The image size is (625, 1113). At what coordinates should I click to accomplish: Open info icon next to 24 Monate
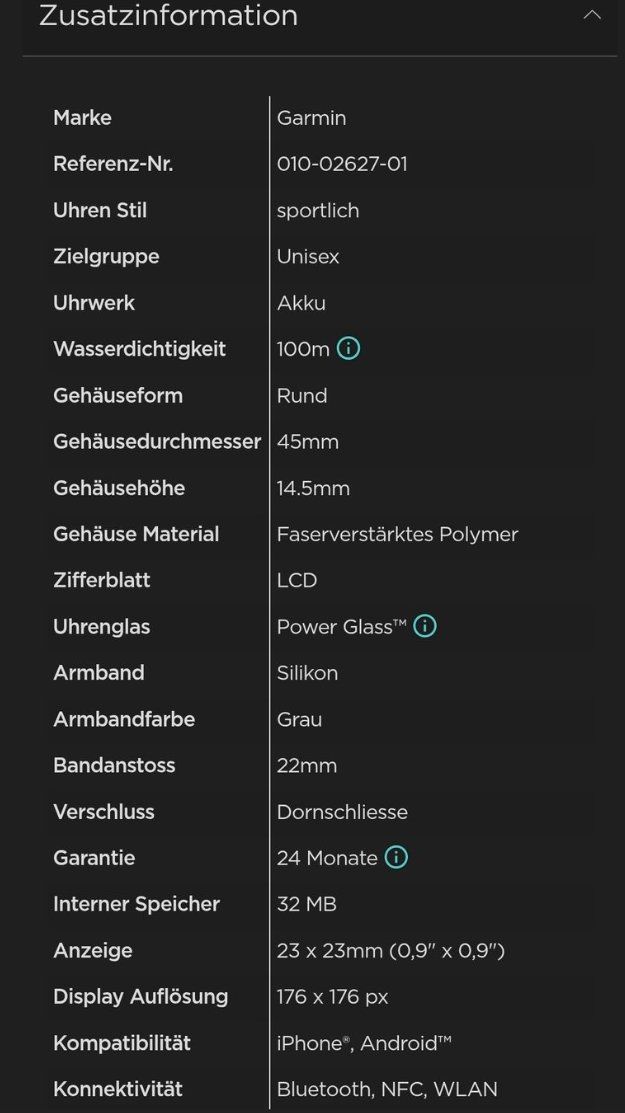[x=396, y=857]
